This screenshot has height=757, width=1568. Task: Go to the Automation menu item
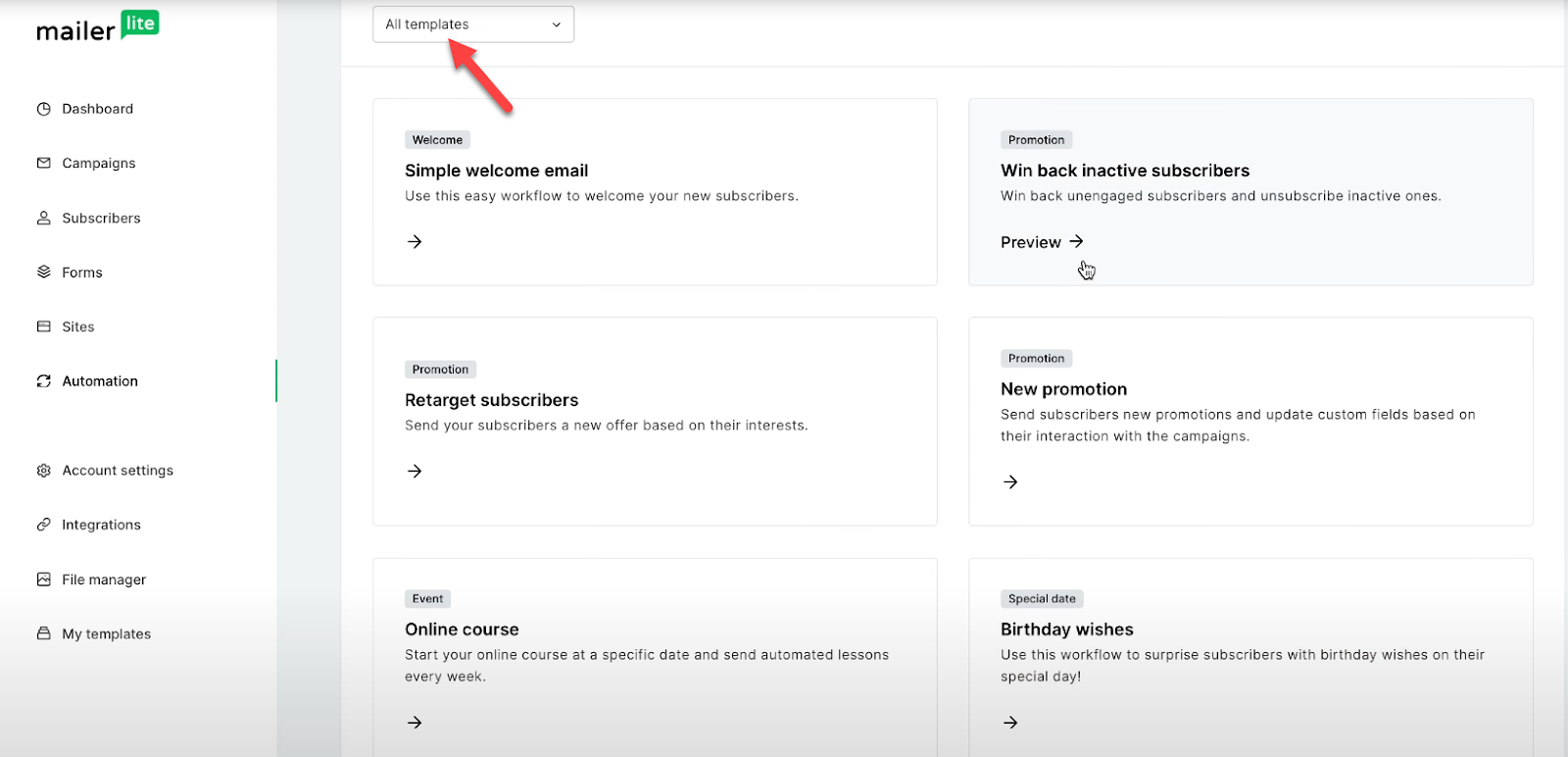[x=100, y=381]
